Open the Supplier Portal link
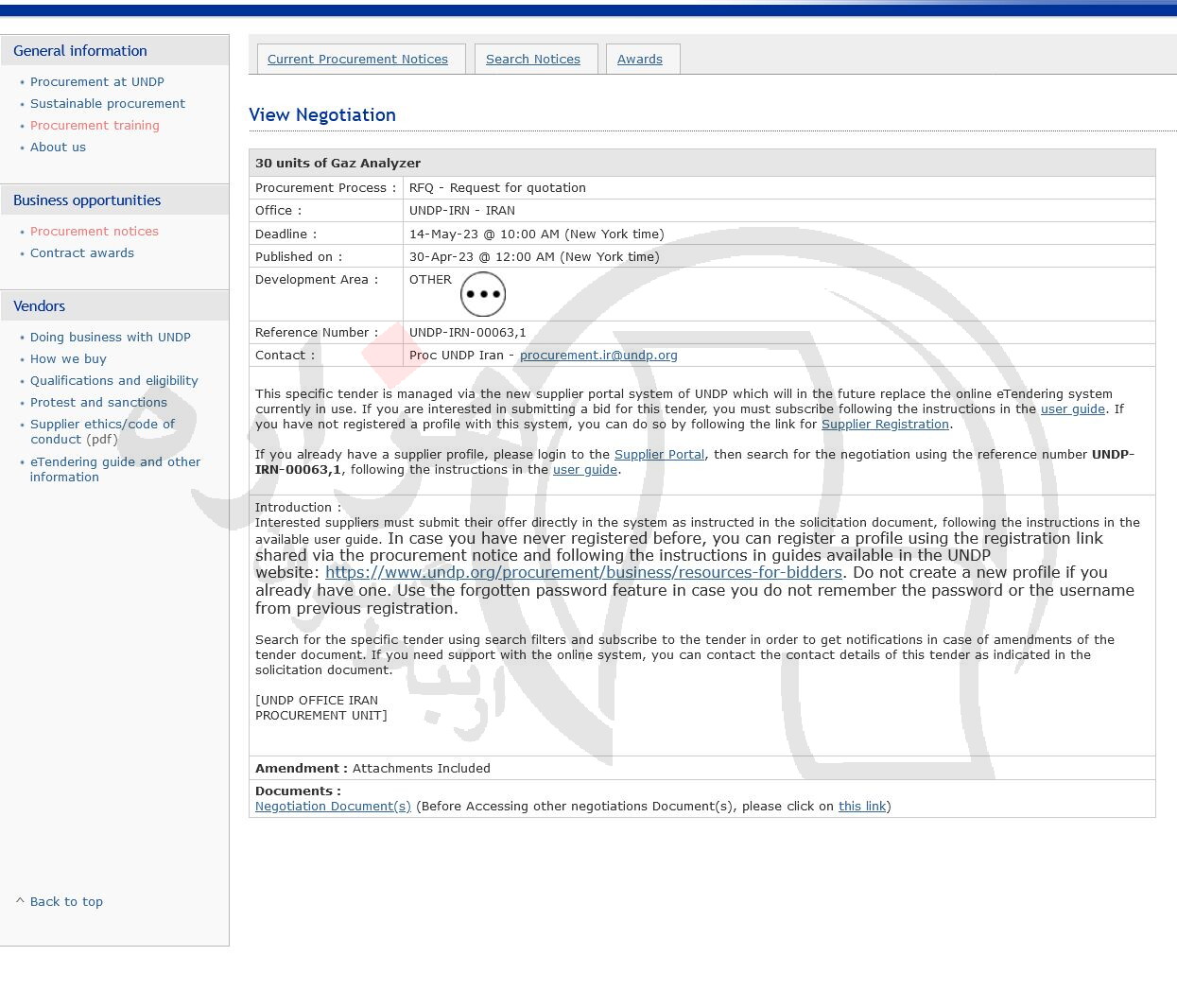1177x1008 pixels. pyautogui.click(x=659, y=455)
